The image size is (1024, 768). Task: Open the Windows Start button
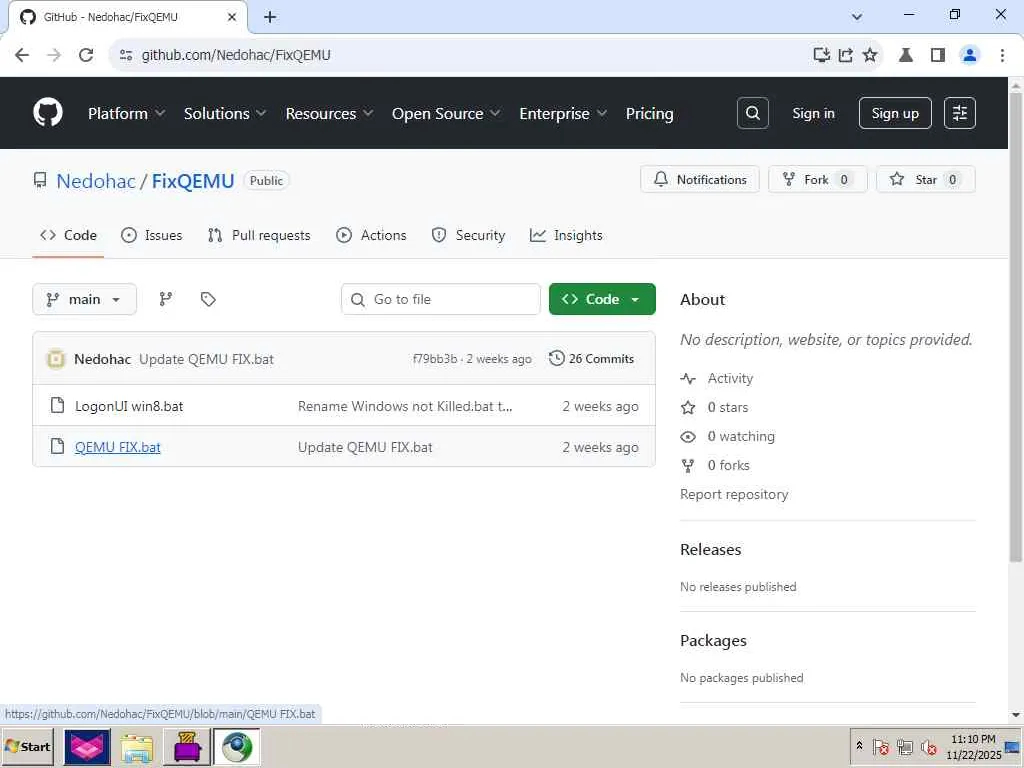27,746
